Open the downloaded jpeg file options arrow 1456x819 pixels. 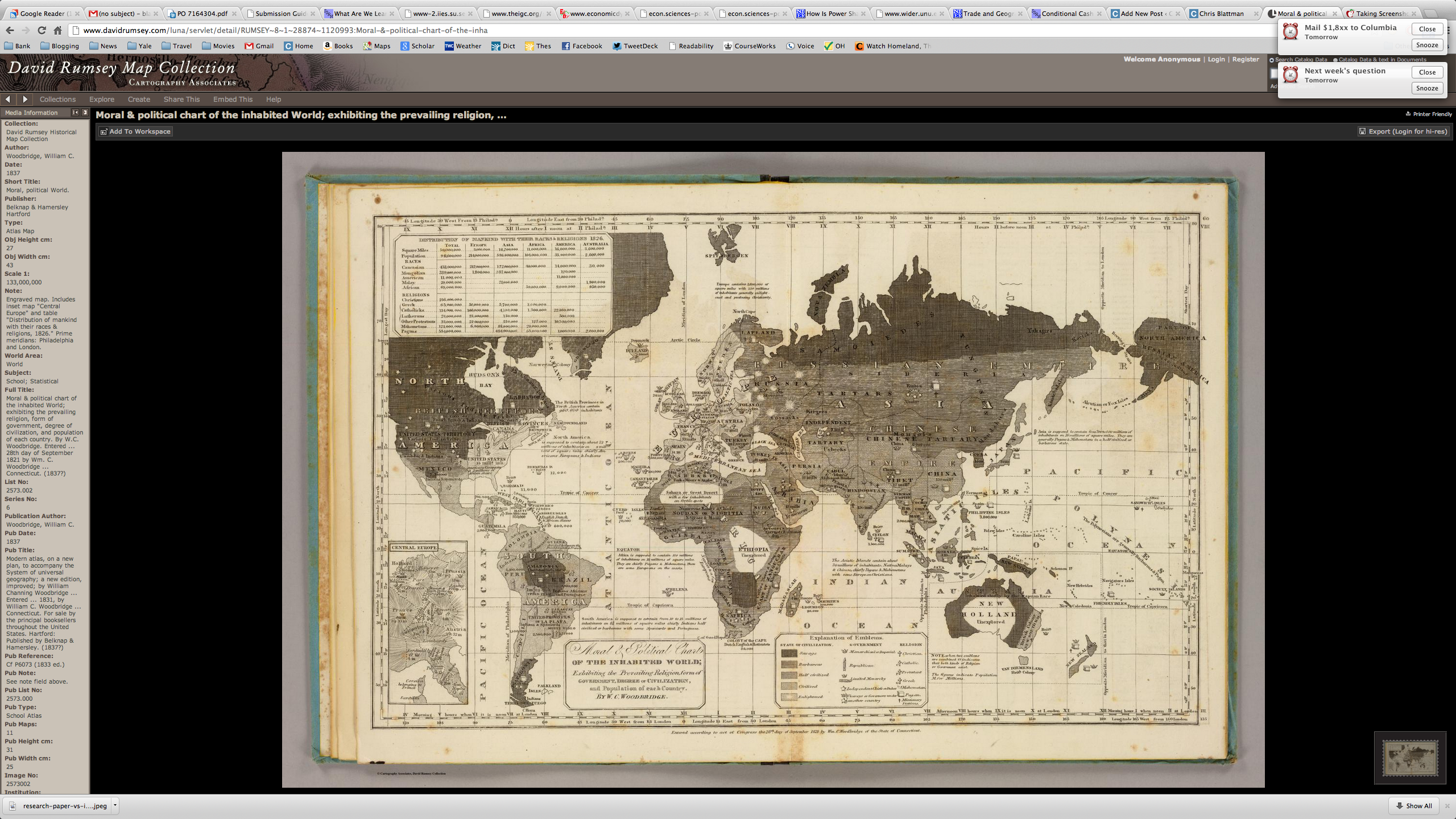coord(115,805)
